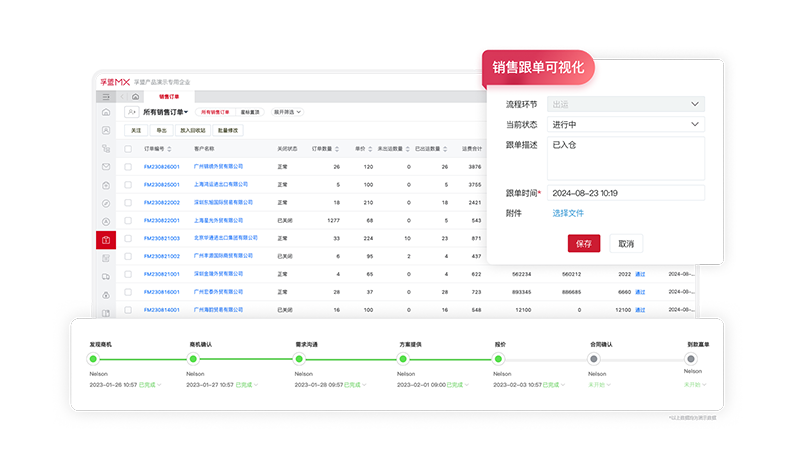Click the home icon in the tab bar
The image size is (794, 460).
tap(136, 97)
